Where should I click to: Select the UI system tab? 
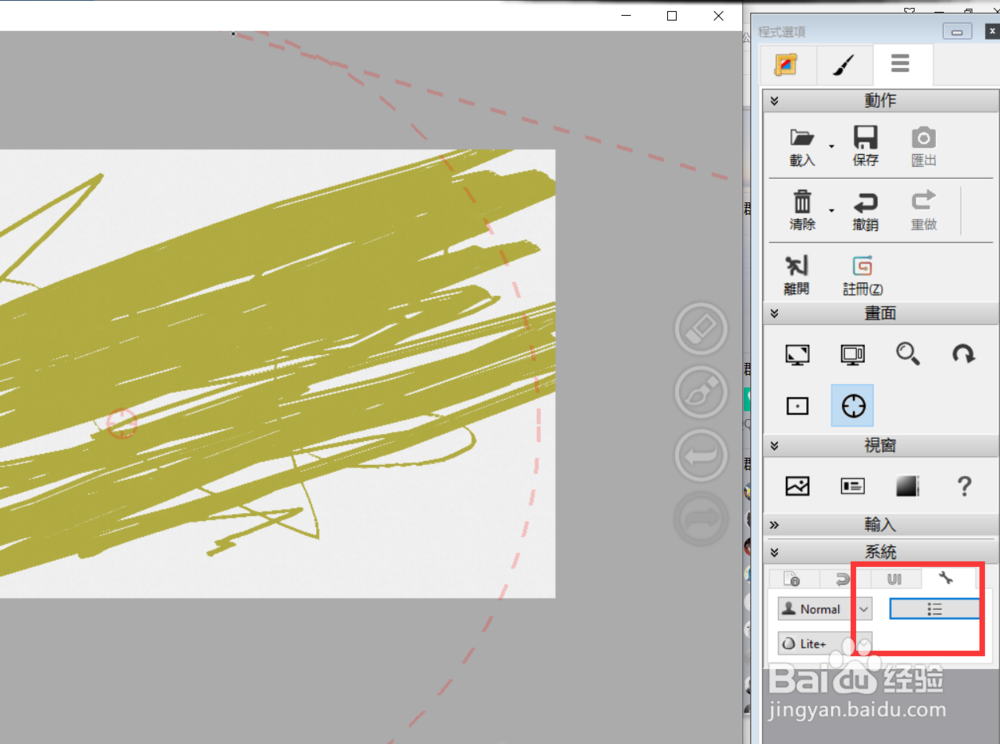tap(894, 579)
